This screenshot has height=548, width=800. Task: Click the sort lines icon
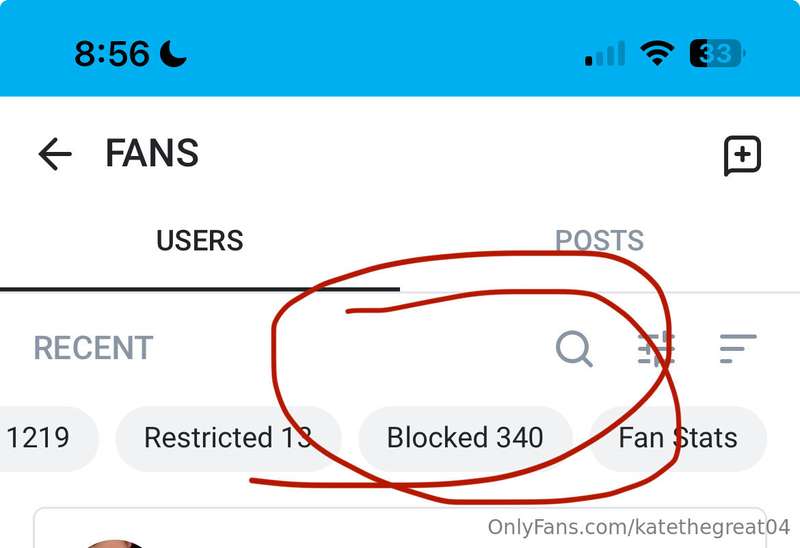click(x=738, y=348)
